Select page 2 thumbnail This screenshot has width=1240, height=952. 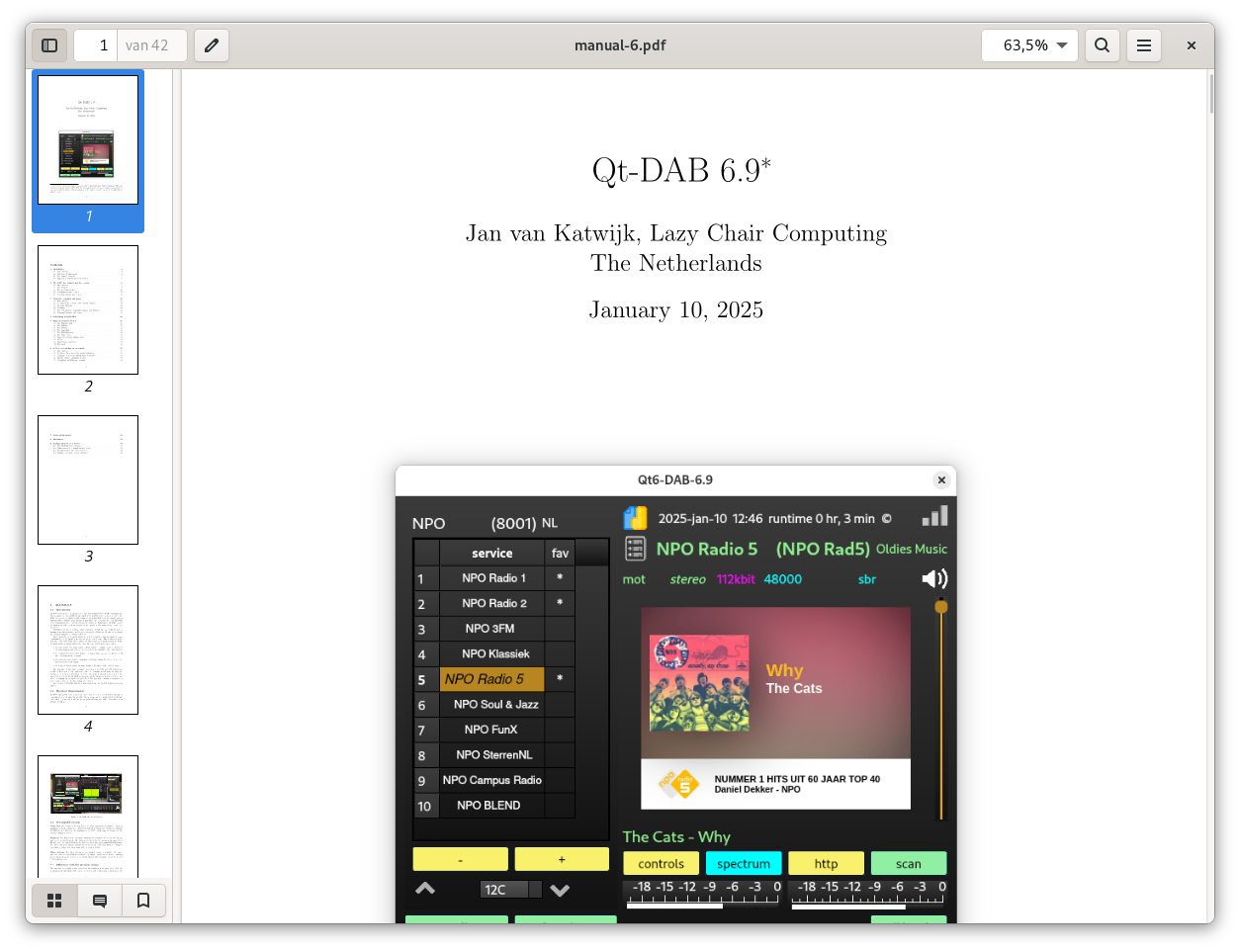click(88, 310)
